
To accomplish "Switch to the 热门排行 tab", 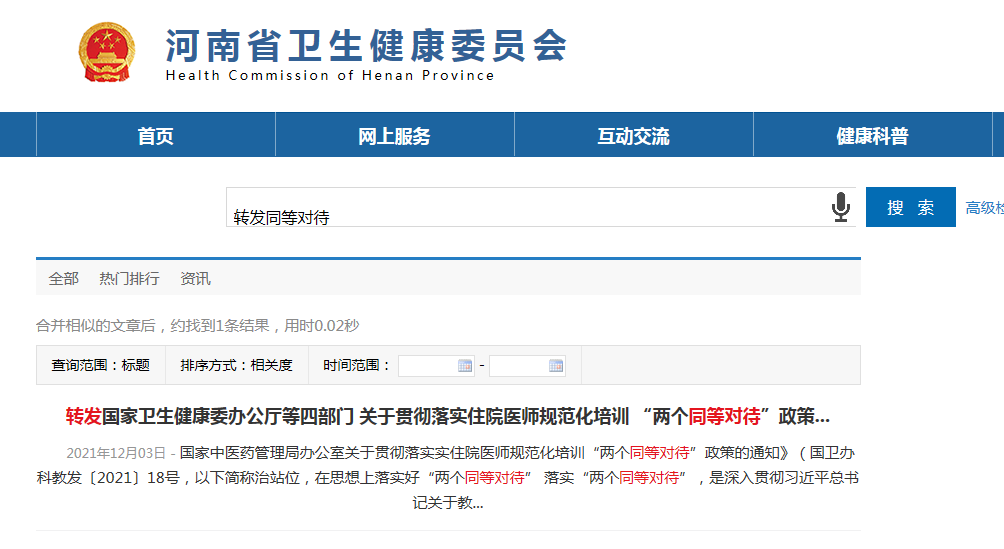I will 129,279.
